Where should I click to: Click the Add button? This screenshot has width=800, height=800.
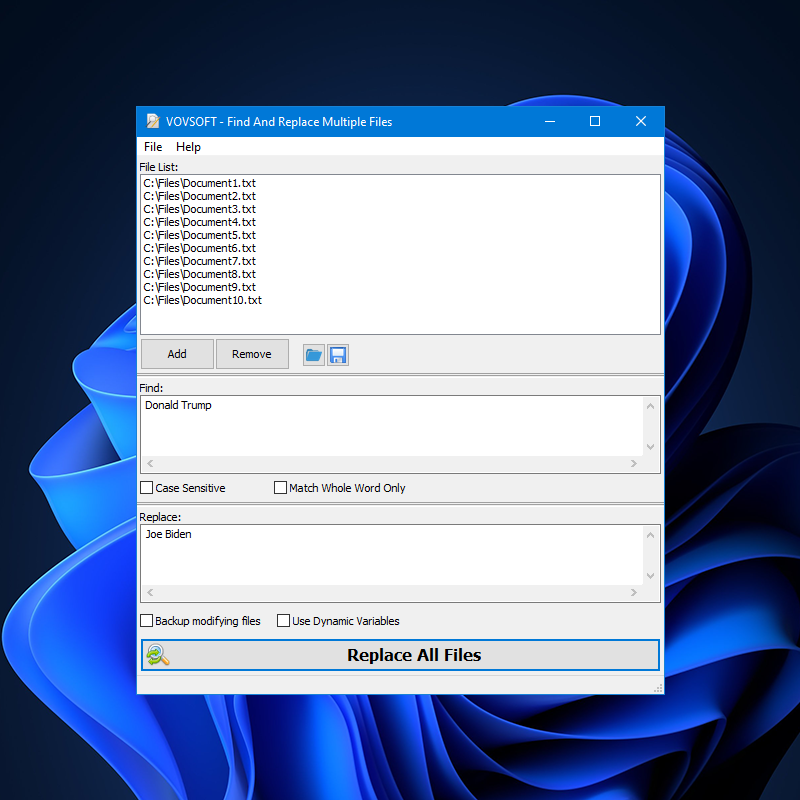[x=177, y=354]
